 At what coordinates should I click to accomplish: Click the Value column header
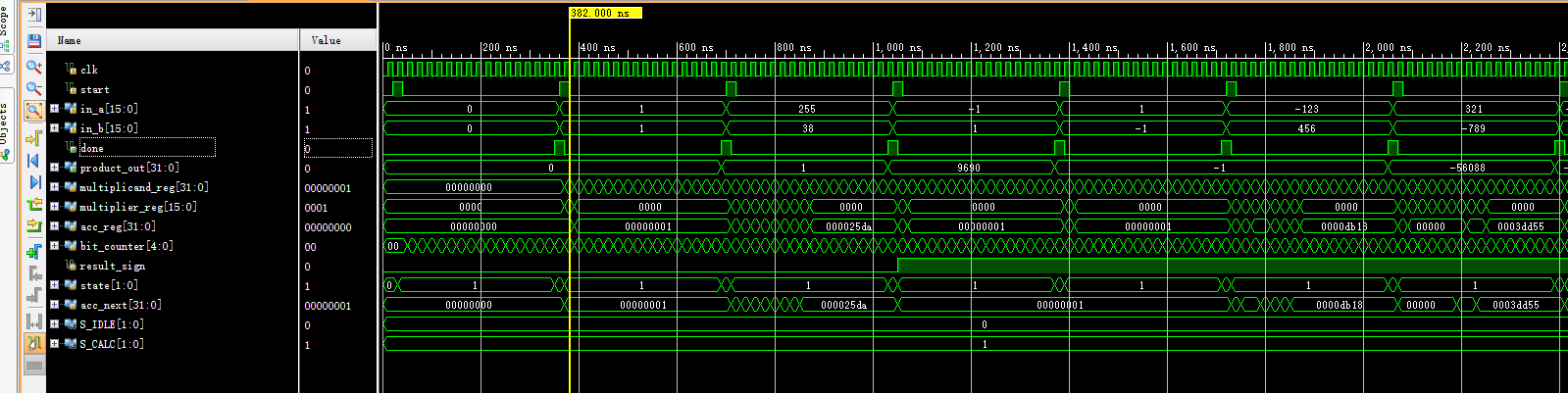tap(338, 40)
